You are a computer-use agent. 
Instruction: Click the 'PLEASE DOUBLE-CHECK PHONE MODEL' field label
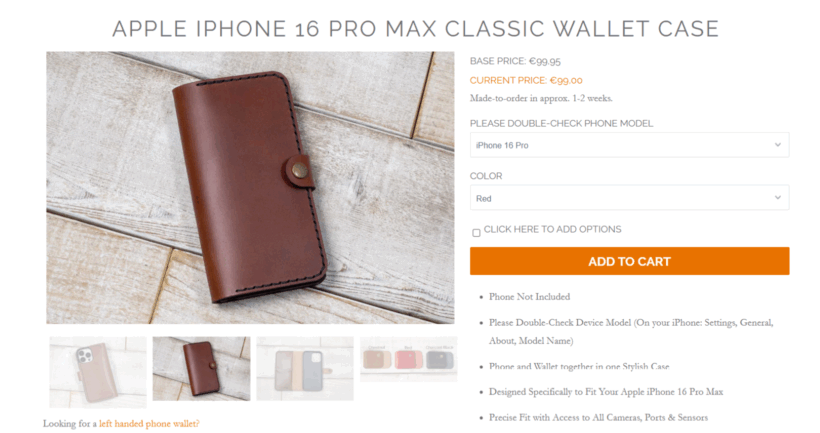[561, 123]
